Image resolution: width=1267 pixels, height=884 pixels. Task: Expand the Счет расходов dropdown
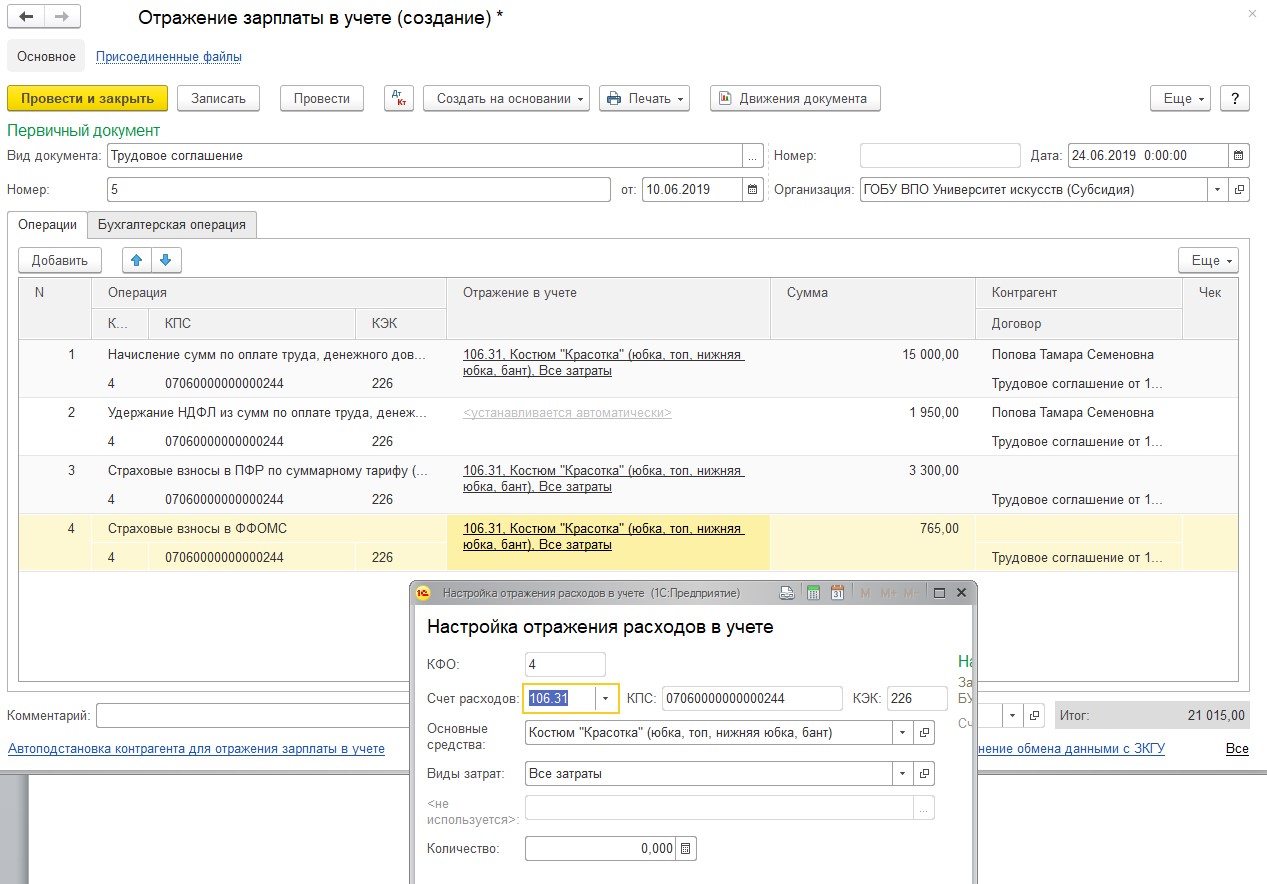click(x=606, y=698)
